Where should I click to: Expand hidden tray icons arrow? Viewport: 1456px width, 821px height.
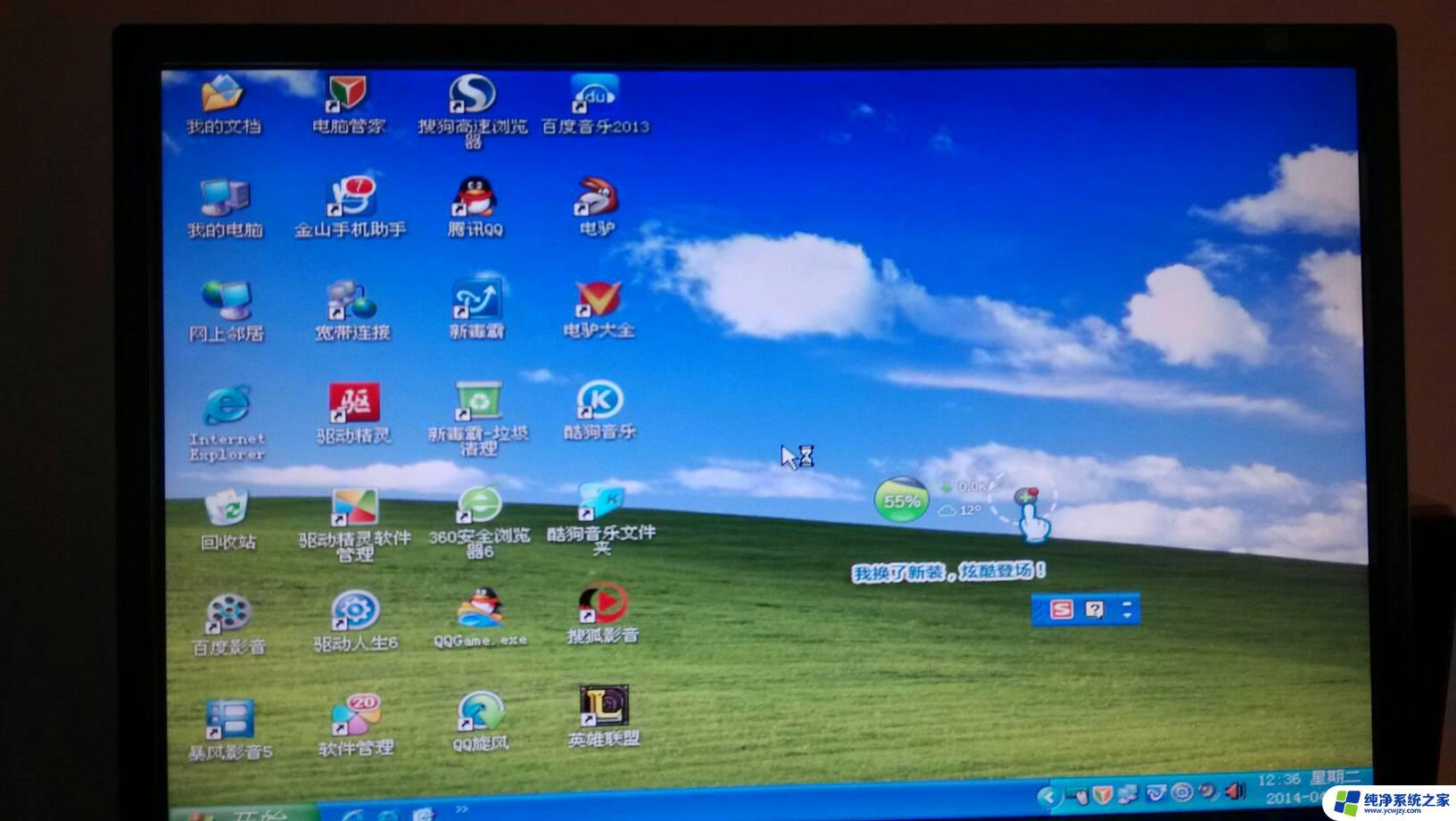pos(1047,796)
